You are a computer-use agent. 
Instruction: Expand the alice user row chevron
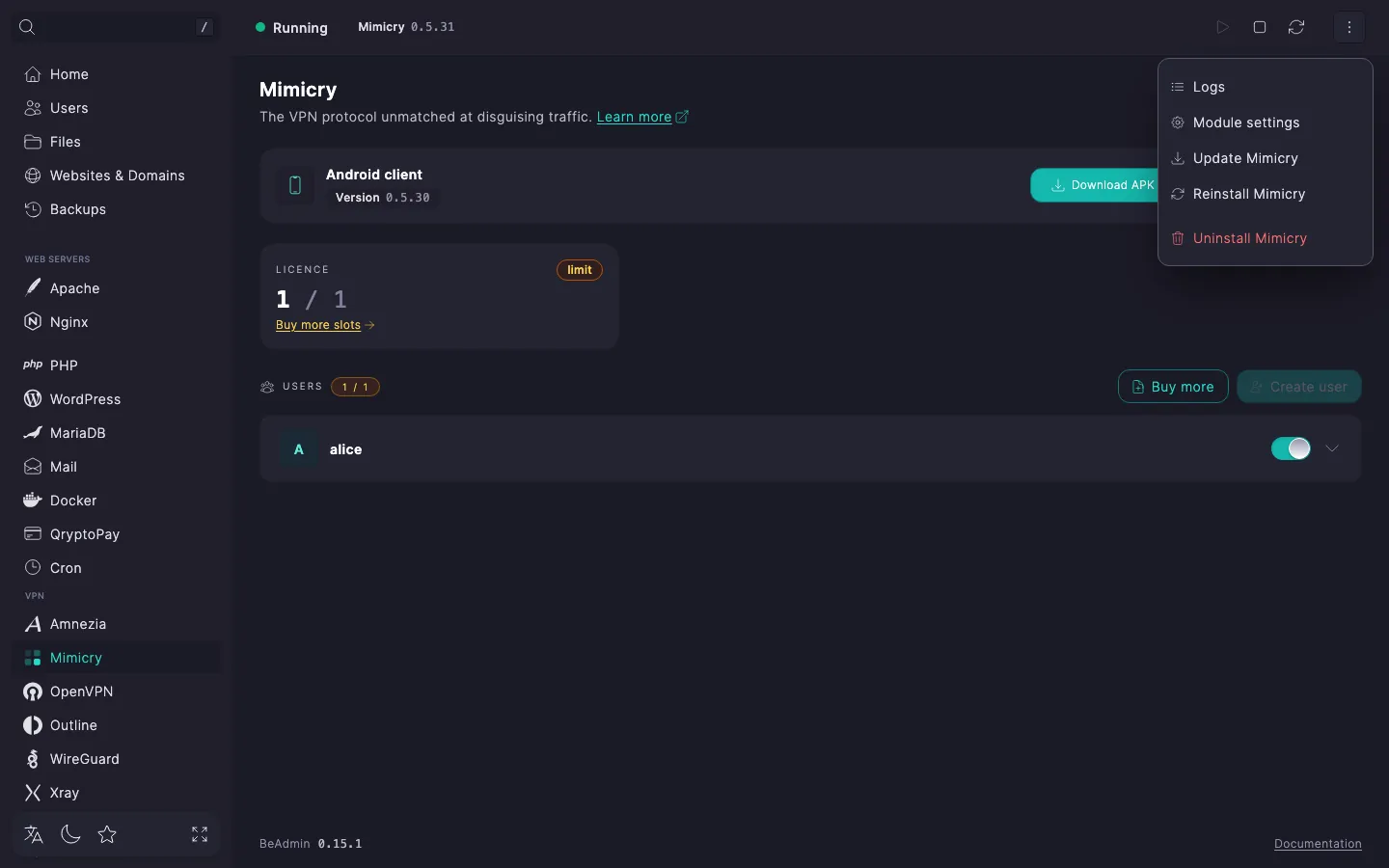(x=1332, y=448)
